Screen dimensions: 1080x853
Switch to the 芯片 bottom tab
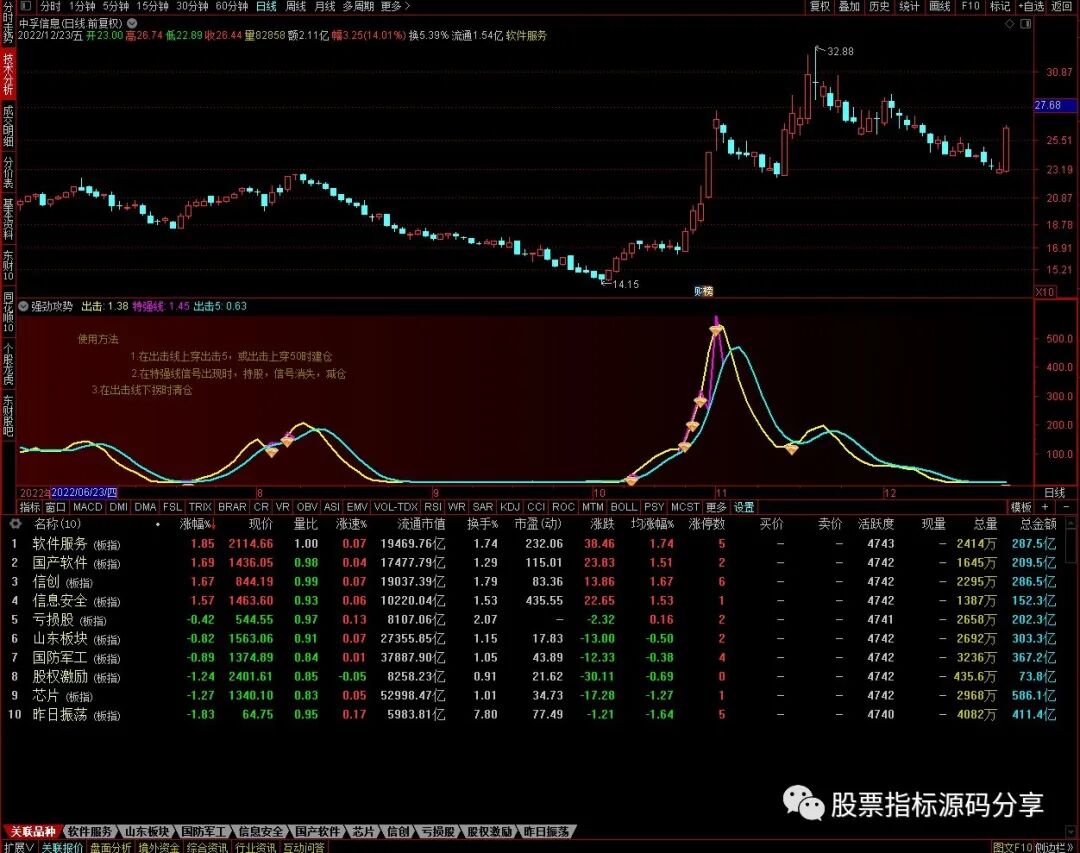click(364, 832)
